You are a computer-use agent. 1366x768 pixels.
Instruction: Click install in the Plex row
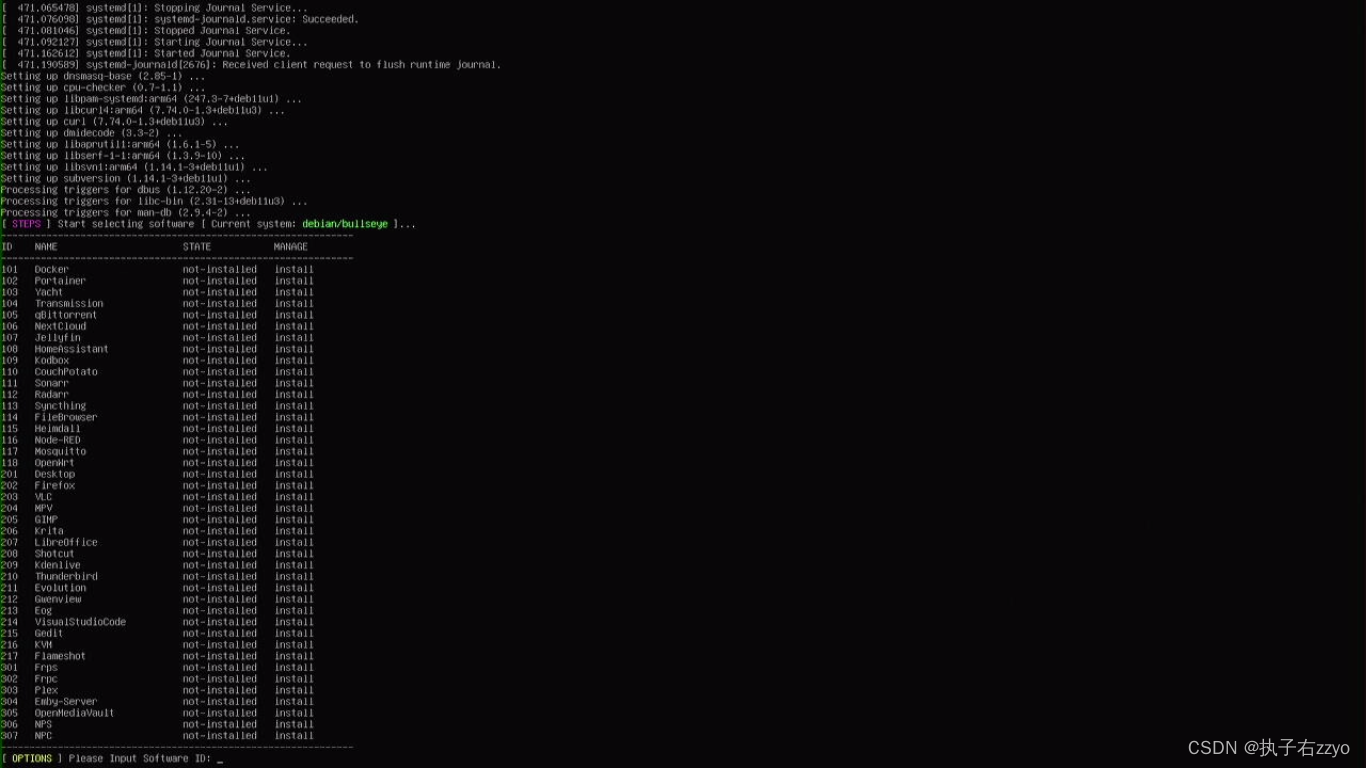pyautogui.click(x=294, y=690)
